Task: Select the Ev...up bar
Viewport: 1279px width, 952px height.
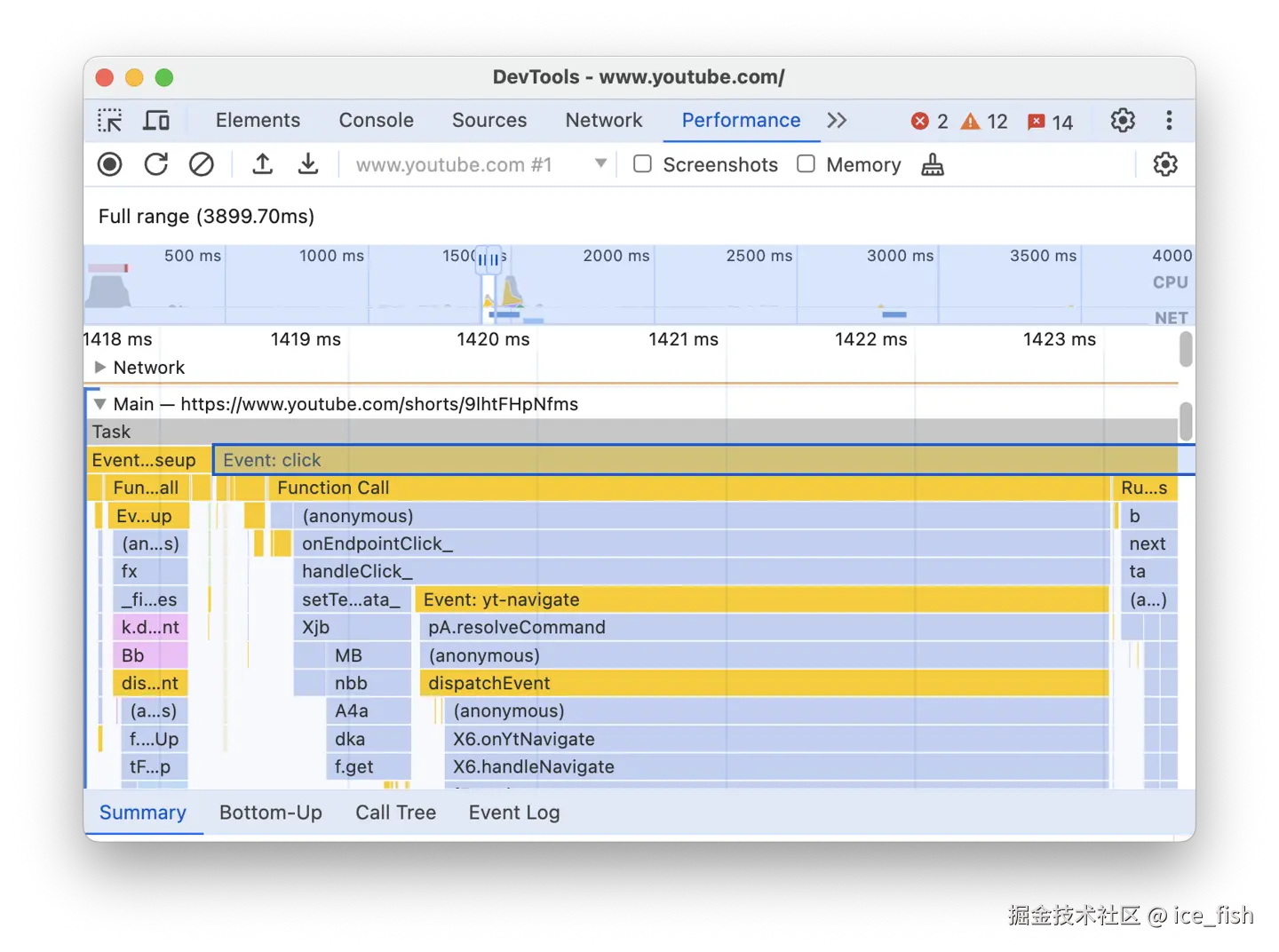Action: point(148,516)
